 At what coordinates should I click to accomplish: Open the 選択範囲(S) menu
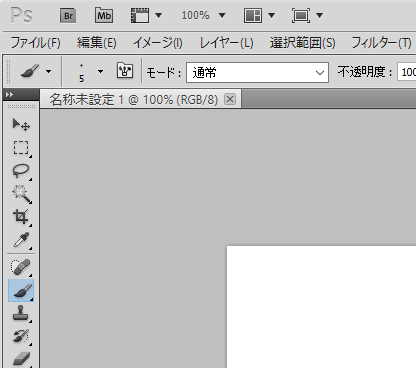pyautogui.click(x=303, y=43)
